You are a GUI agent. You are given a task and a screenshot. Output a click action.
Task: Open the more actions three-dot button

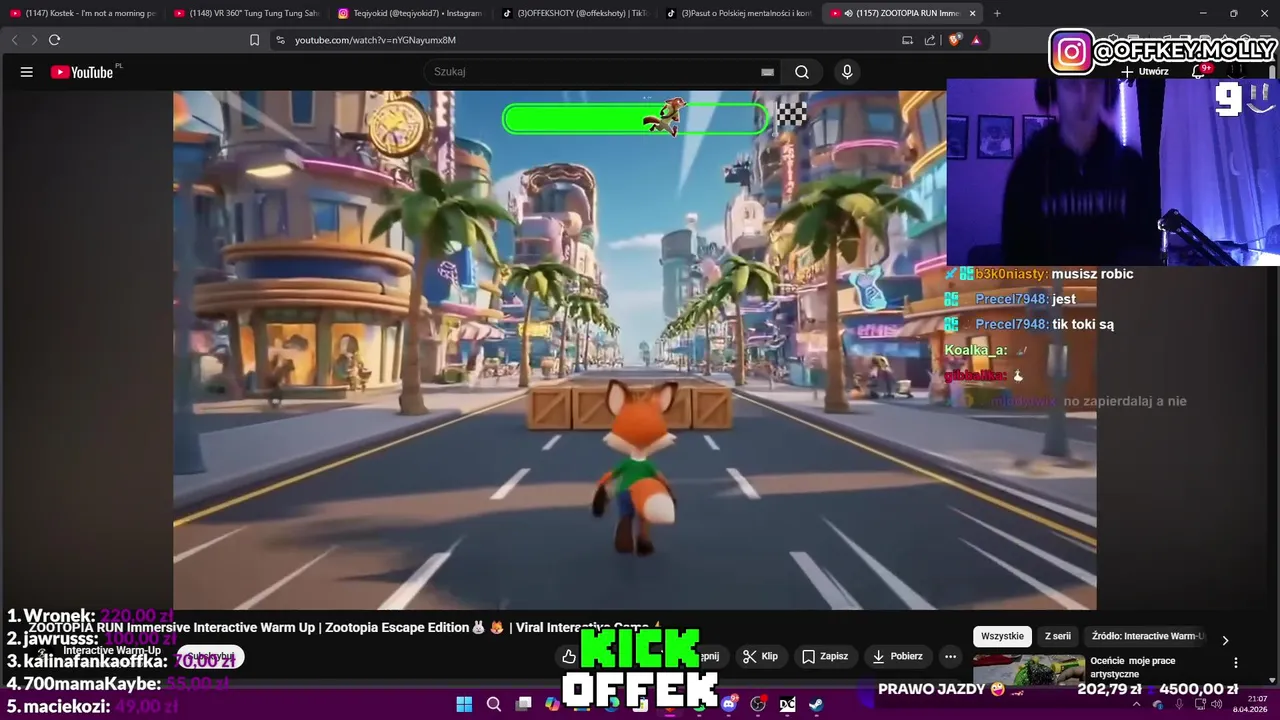pos(950,656)
